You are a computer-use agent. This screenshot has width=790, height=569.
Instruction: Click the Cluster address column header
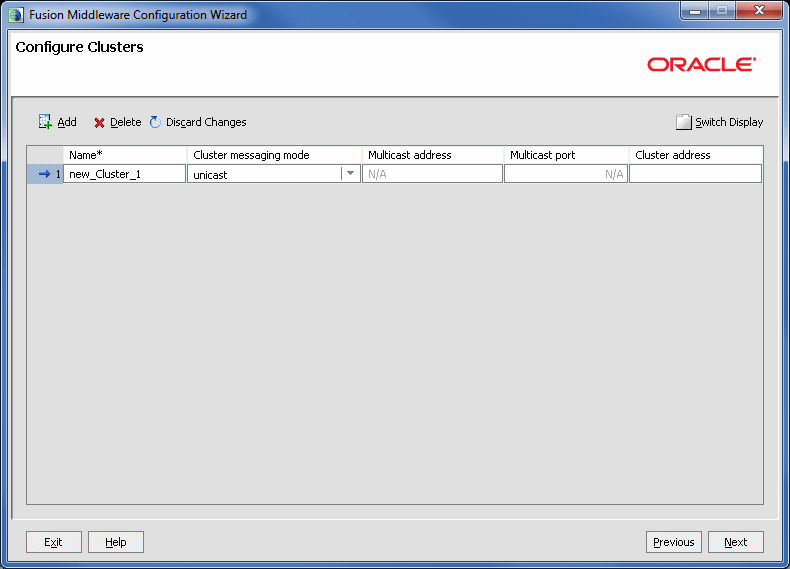click(696, 155)
